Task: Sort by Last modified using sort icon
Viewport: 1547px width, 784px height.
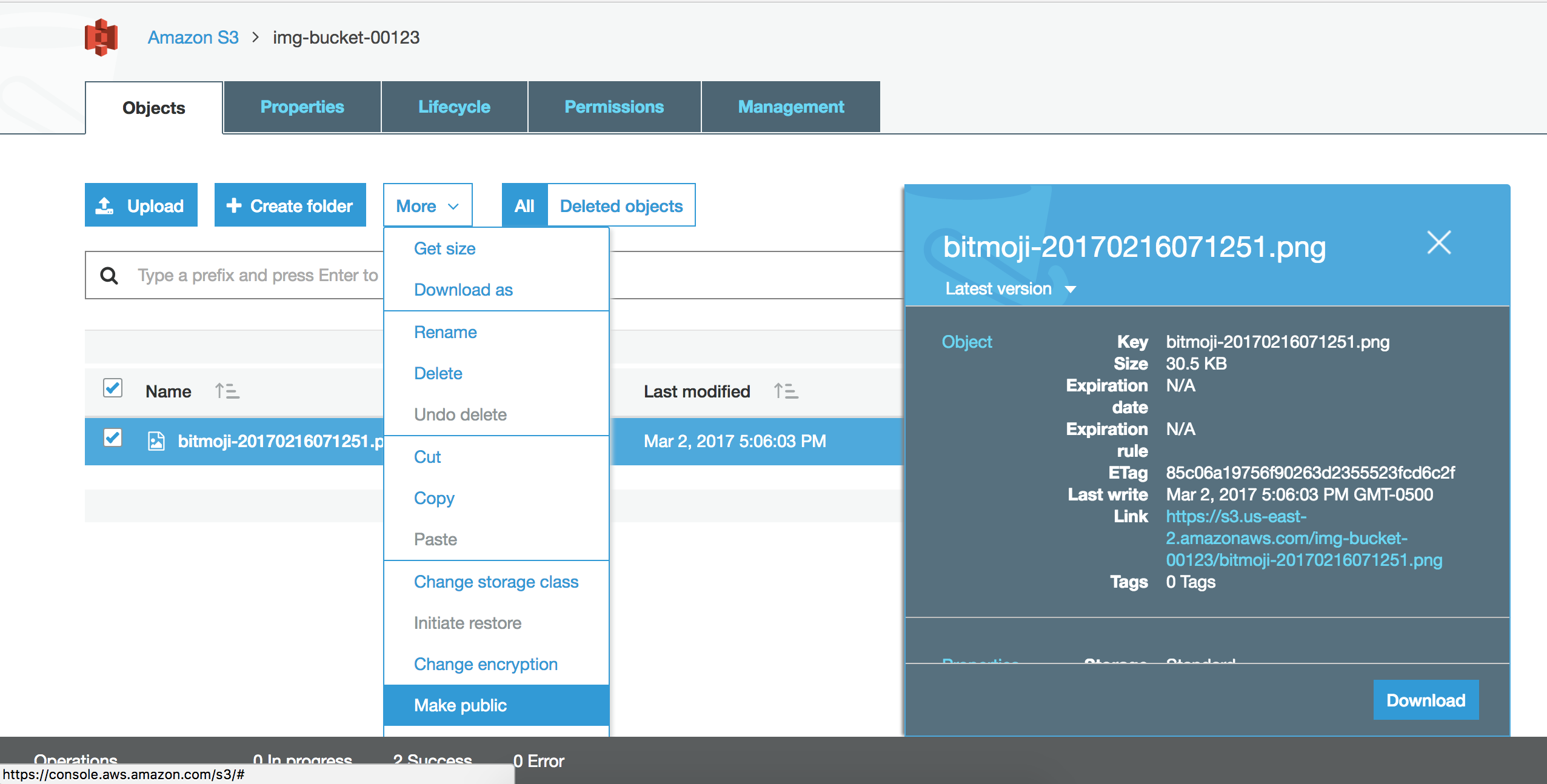Action: point(786,391)
